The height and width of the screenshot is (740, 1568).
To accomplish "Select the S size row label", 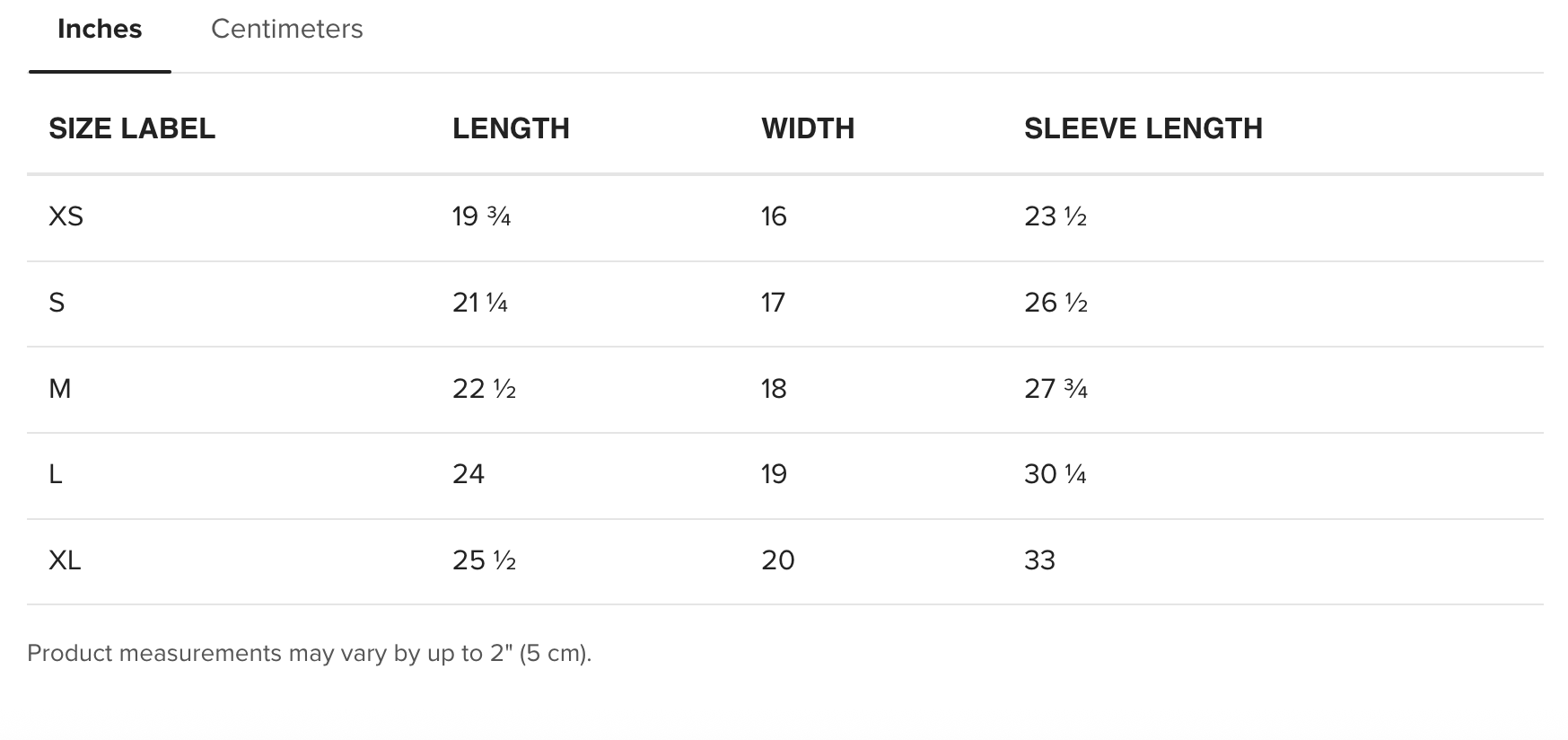I will click(x=57, y=303).
